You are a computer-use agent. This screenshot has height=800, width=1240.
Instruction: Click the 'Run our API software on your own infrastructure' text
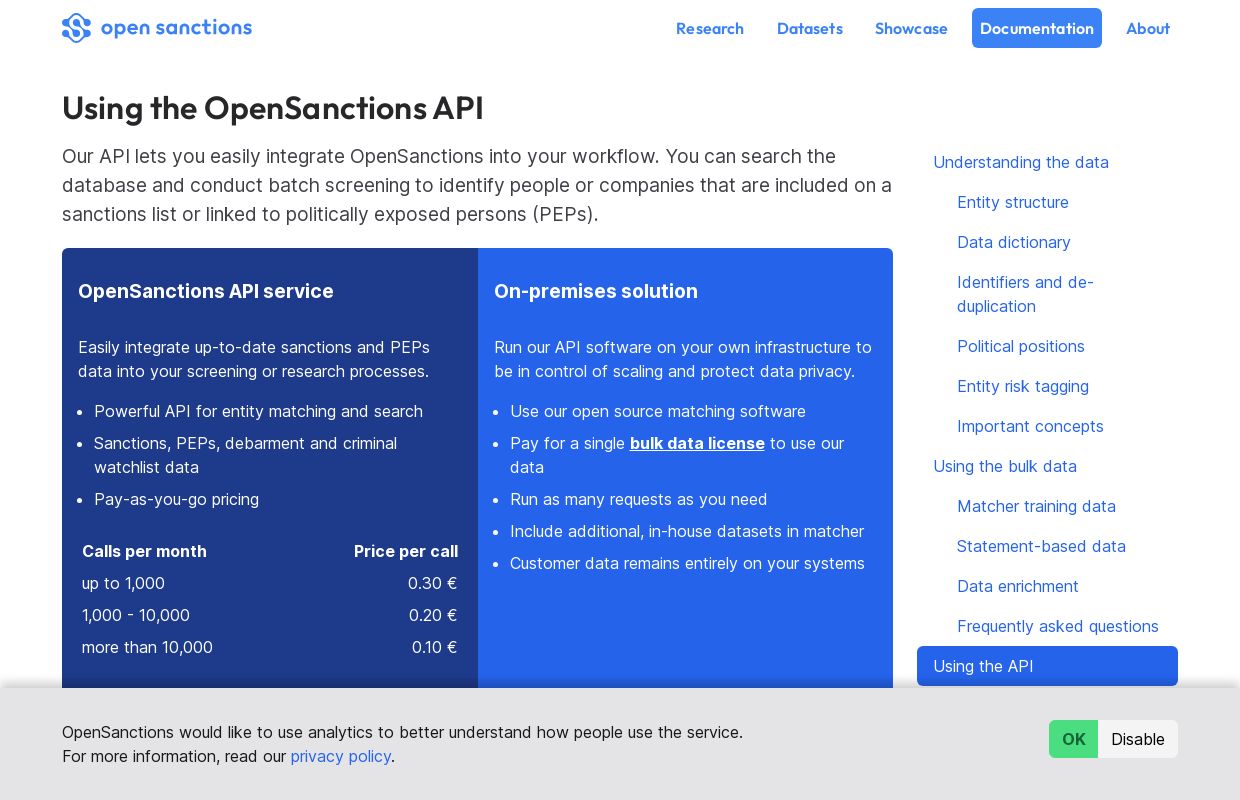pyautogui.click(x=683, y=359)
